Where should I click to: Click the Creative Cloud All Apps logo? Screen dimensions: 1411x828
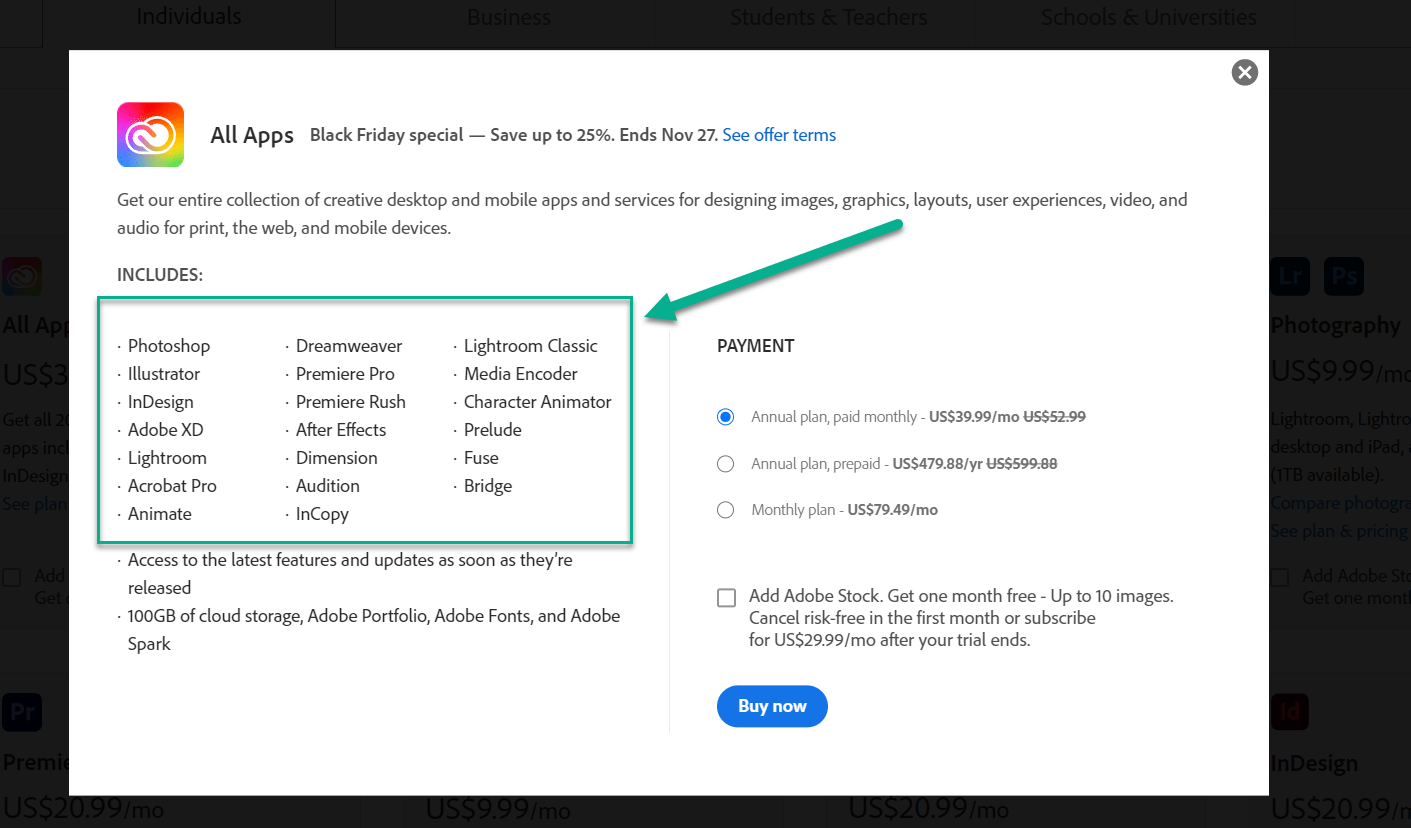click(x=150, y=135)
